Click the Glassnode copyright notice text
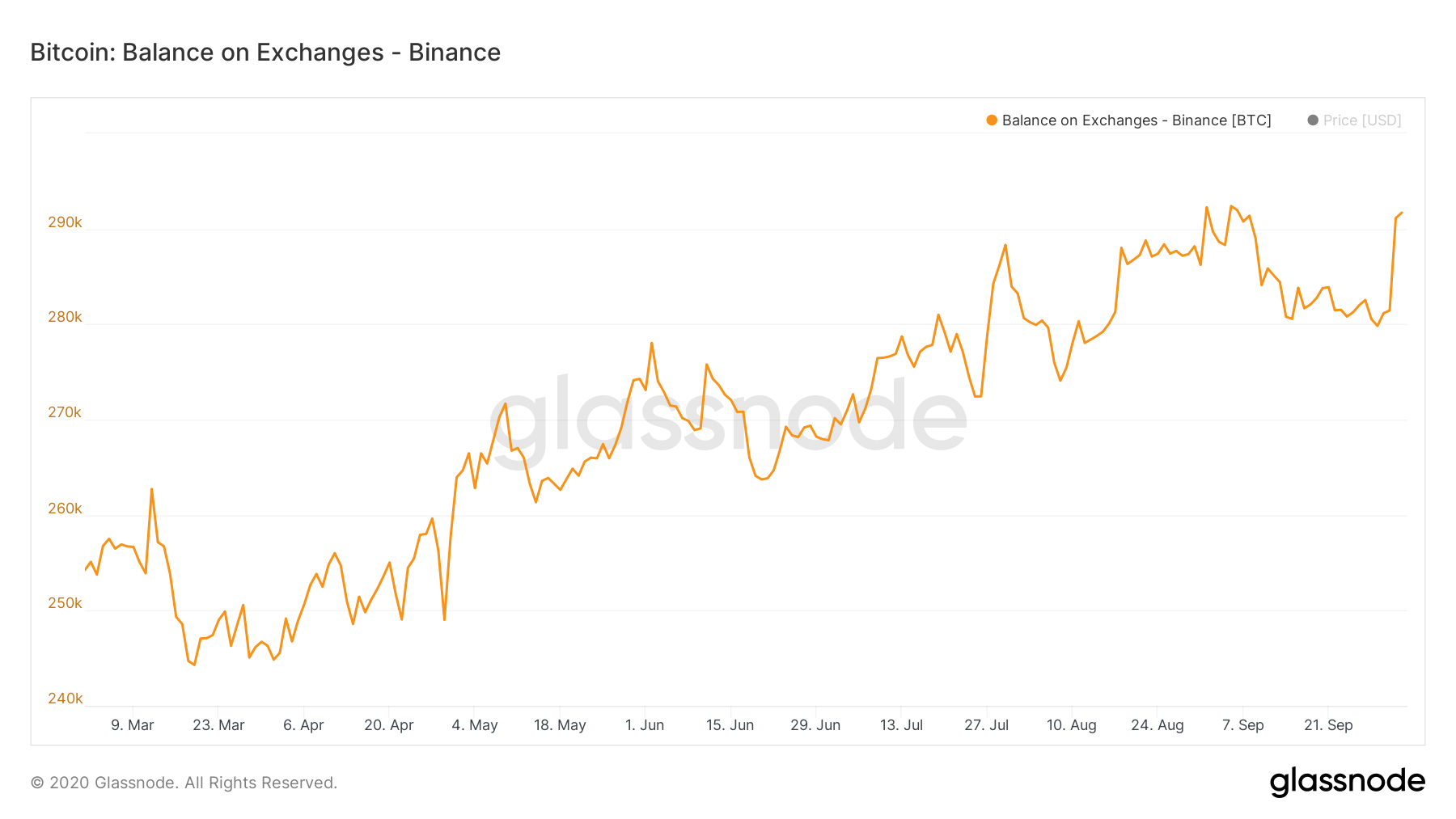Viewport: 1456px width, 819px height. [x=184, y=783]
